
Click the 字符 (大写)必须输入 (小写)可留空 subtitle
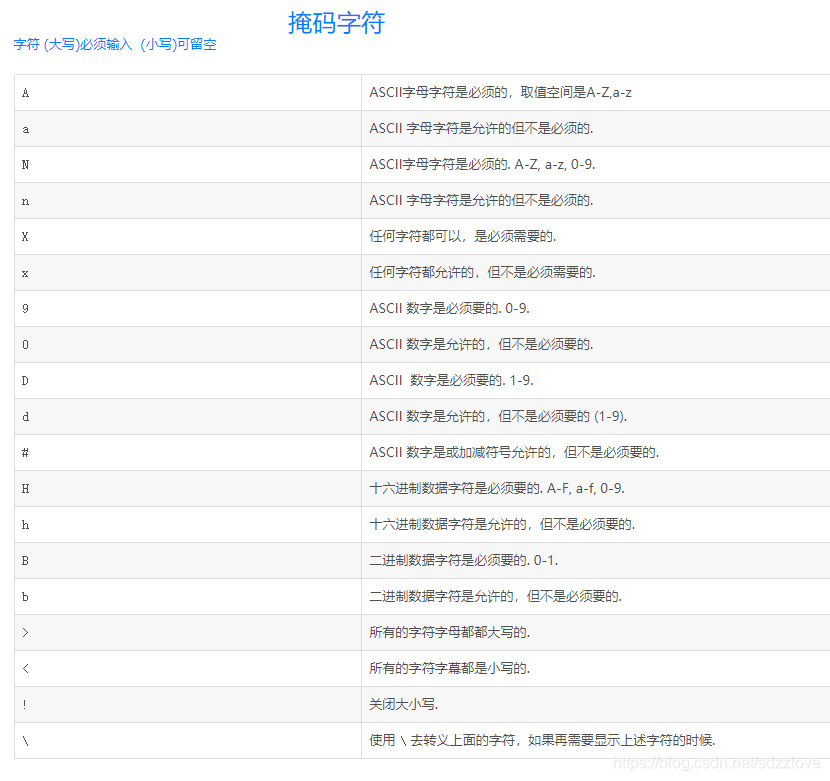coord(115,44)
